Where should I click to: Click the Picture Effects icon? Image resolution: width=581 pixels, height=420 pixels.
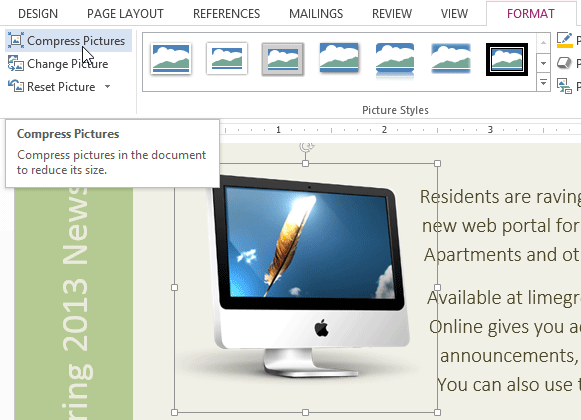coord(564,63)
